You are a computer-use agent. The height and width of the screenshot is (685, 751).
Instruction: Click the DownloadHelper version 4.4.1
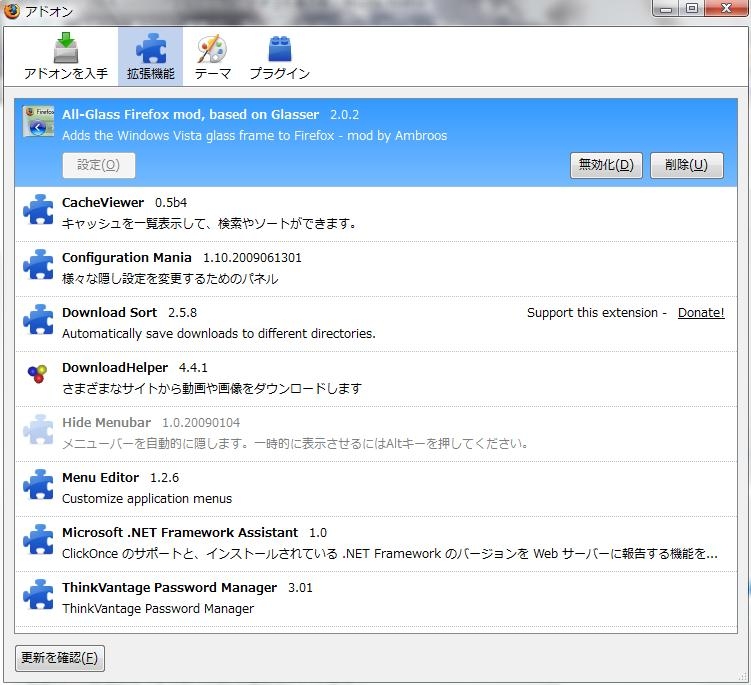(x=193, y=368)
